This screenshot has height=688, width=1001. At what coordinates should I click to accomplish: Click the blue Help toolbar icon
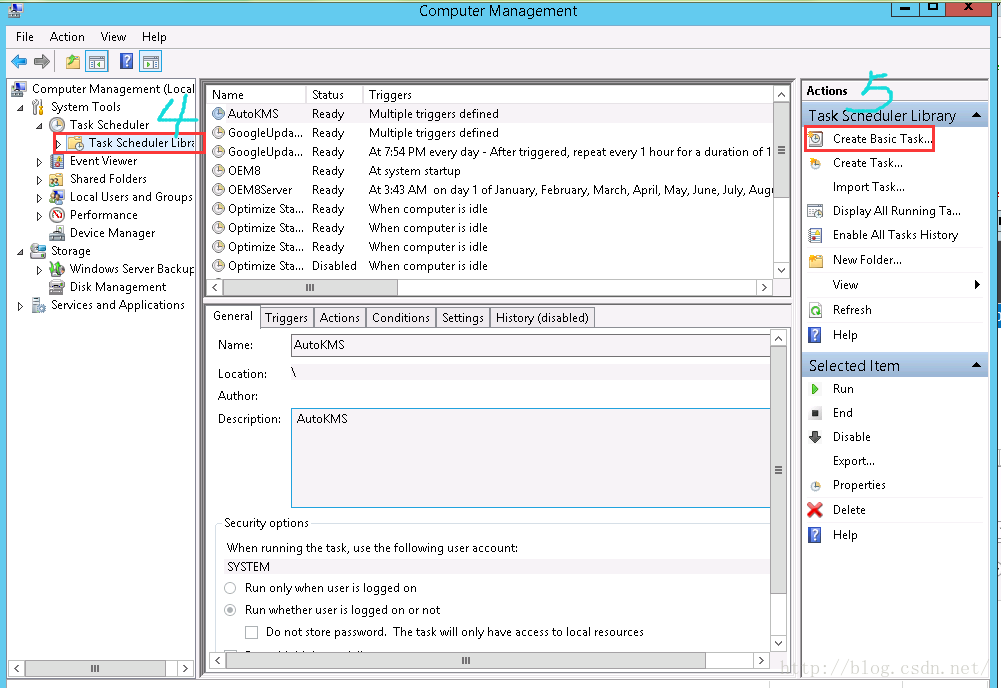(126, 61)
